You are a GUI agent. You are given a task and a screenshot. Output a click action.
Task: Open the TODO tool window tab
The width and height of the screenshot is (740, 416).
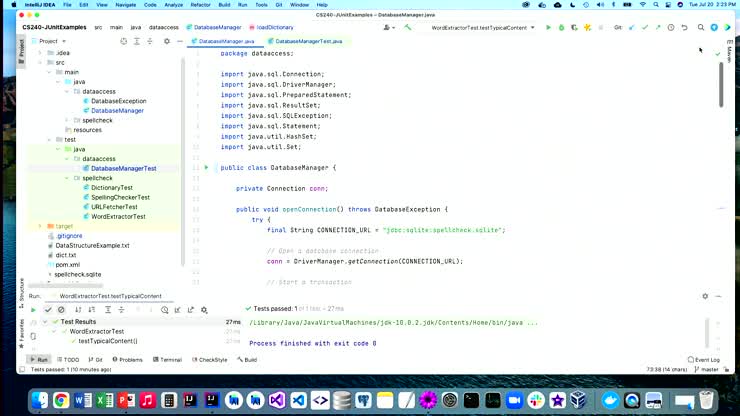(x=68, y=360)
